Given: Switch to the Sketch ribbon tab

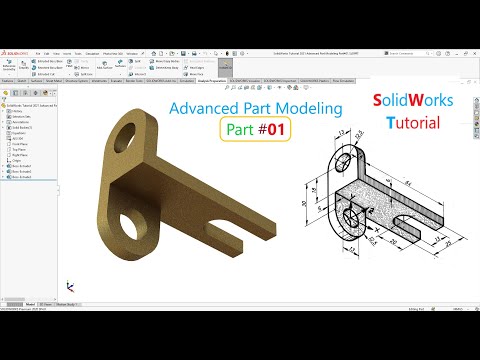Looking at the screenshot, I should pyautogui.click(x=22, y=81).
